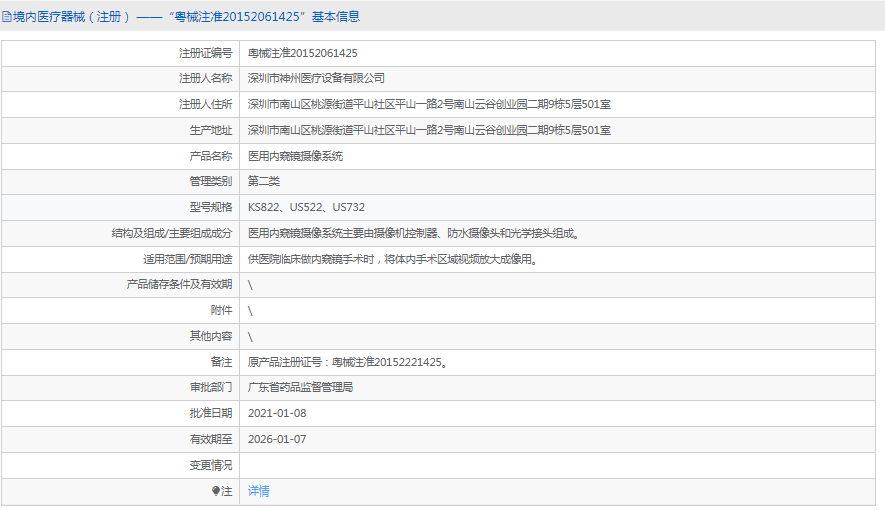Click the 管理类别 row label
This screenshot has width=885, height=511.
pos(211,181)
